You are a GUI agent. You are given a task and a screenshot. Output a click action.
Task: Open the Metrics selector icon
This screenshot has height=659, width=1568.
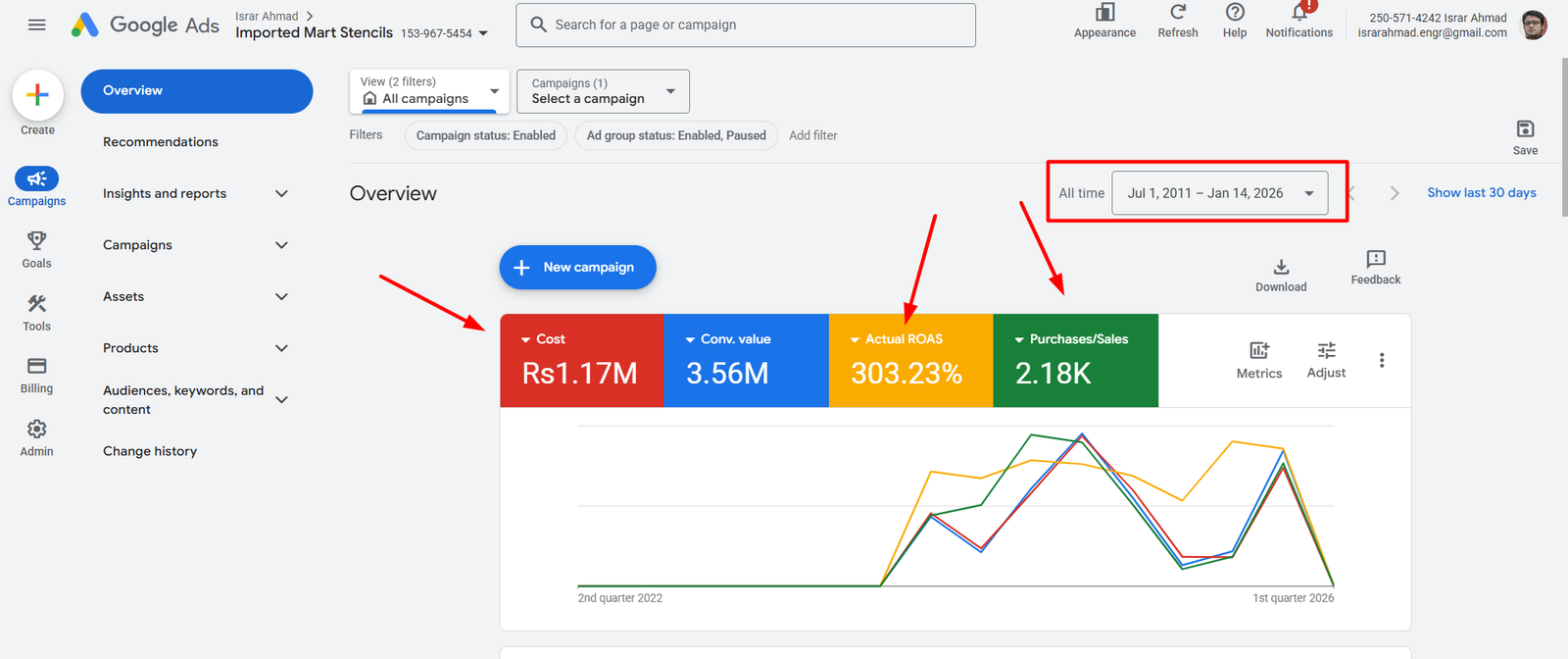tap(1259, 351)
